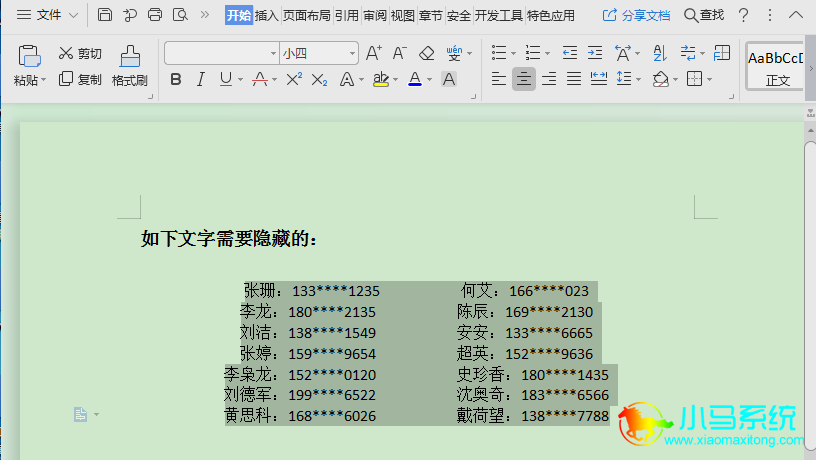
Task: Switch to the 插入 Insert tab
Action: click(266, 16)
